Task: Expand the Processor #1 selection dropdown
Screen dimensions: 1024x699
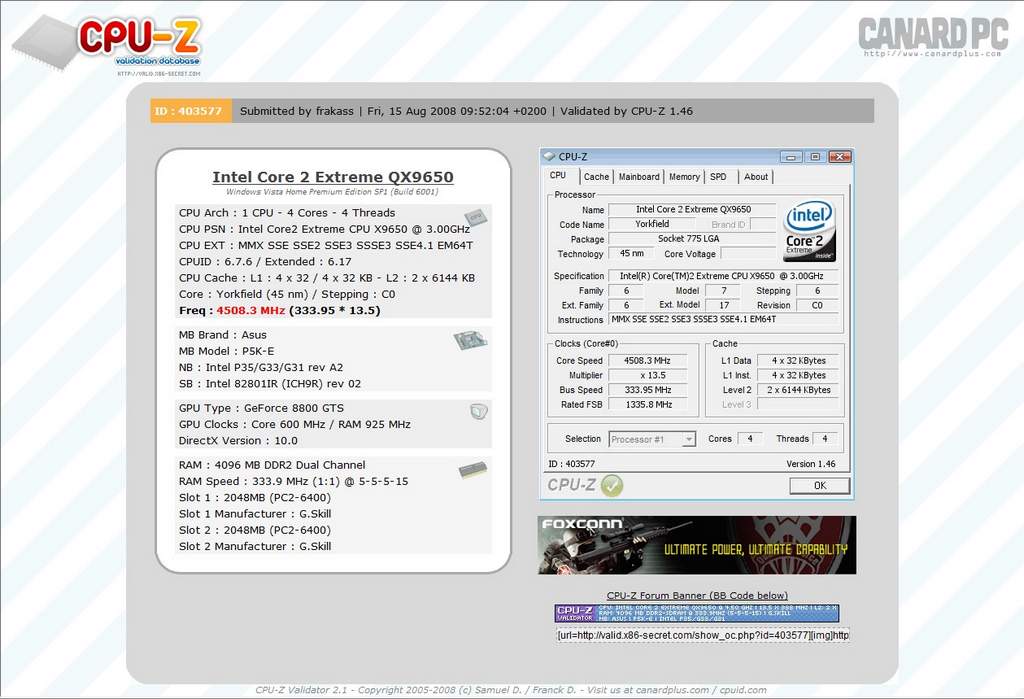Action: pyautogui.click(x=688, y=440)
